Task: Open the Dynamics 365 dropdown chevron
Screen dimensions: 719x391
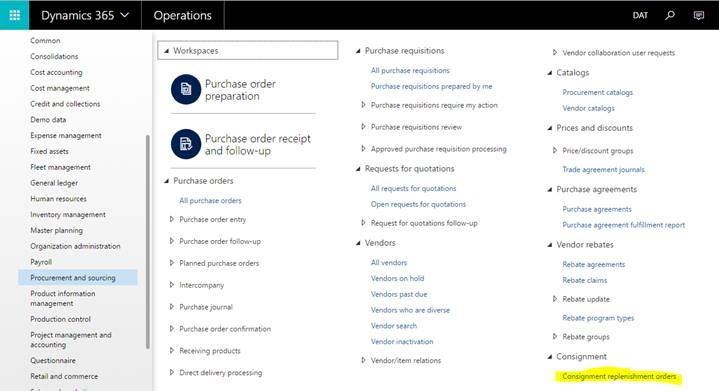Action: coord(124,15)
